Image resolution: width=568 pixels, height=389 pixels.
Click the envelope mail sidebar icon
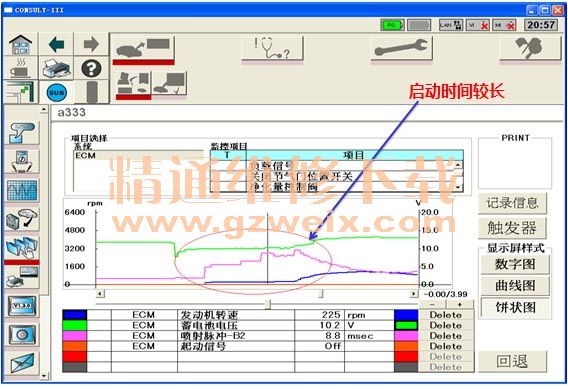click(22, 363)
